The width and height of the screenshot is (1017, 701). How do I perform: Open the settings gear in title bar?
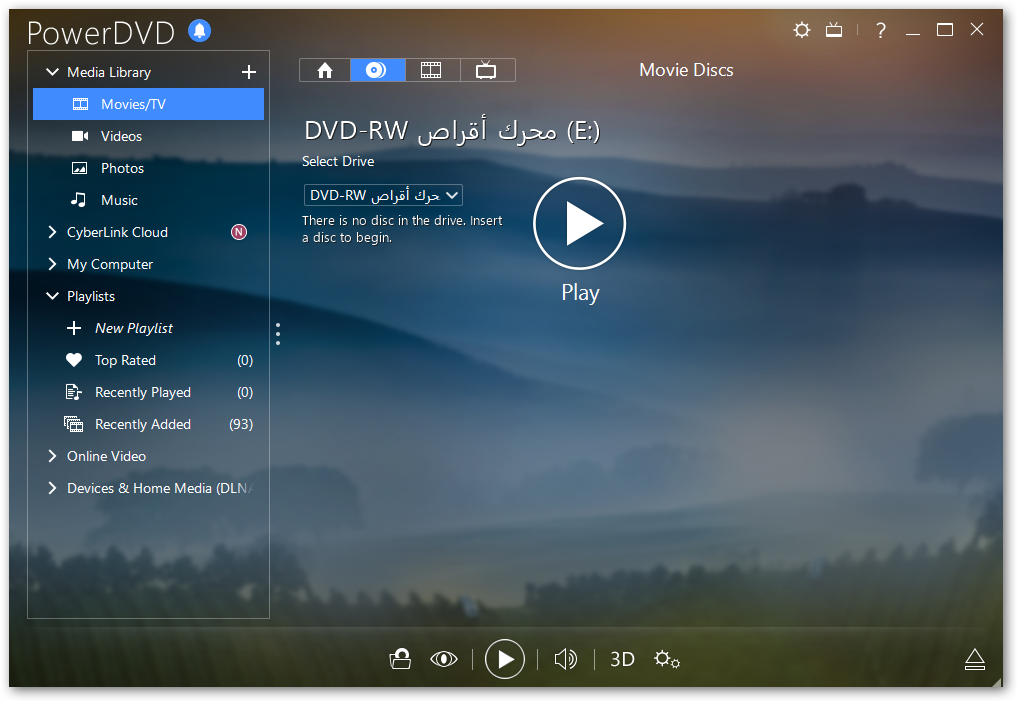(x=801, y=30)
